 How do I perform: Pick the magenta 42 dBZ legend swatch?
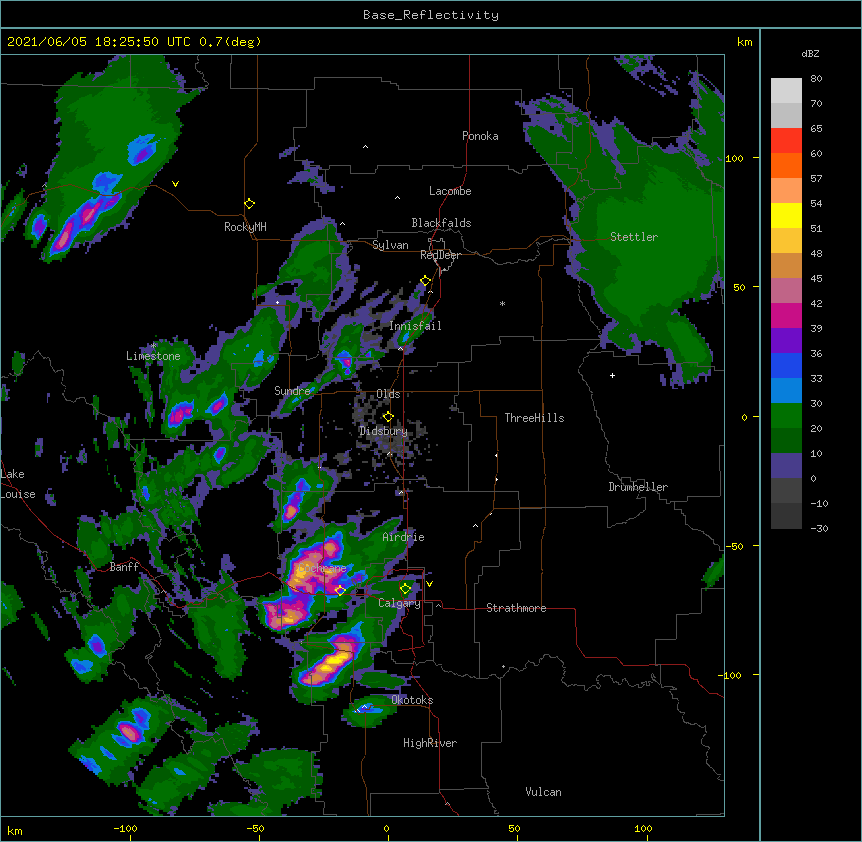coord(786,315)
